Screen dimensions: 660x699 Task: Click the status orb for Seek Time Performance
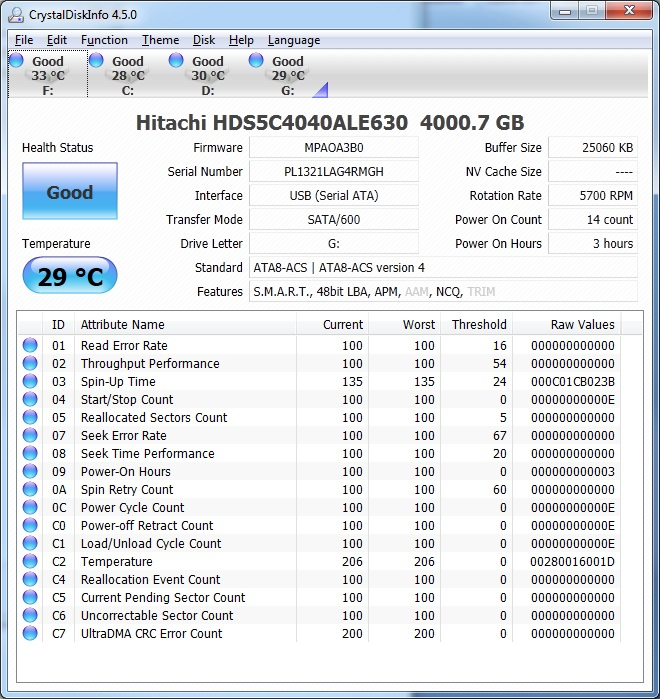(30, 453)
